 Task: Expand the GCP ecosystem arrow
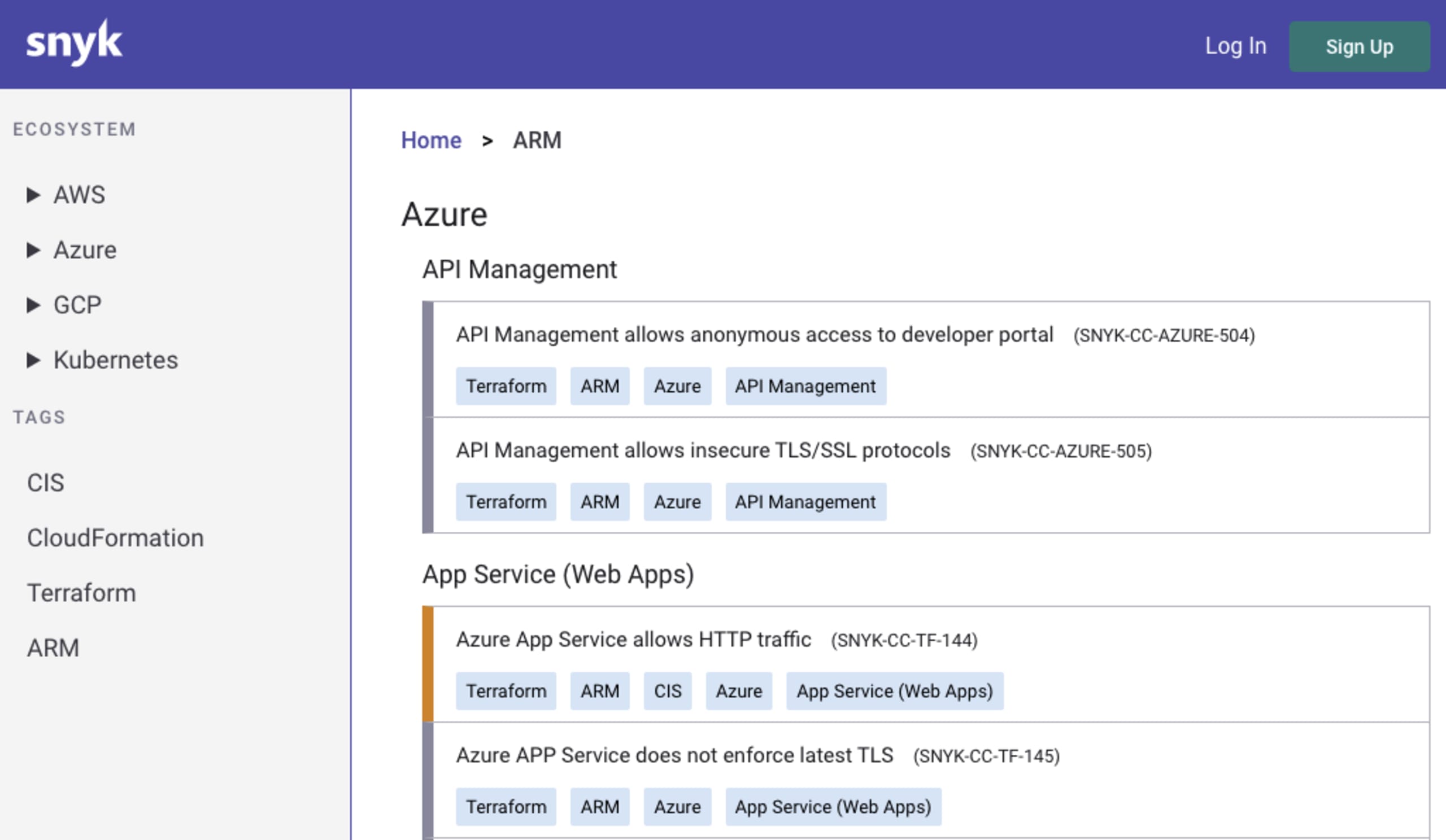(33, 305)
